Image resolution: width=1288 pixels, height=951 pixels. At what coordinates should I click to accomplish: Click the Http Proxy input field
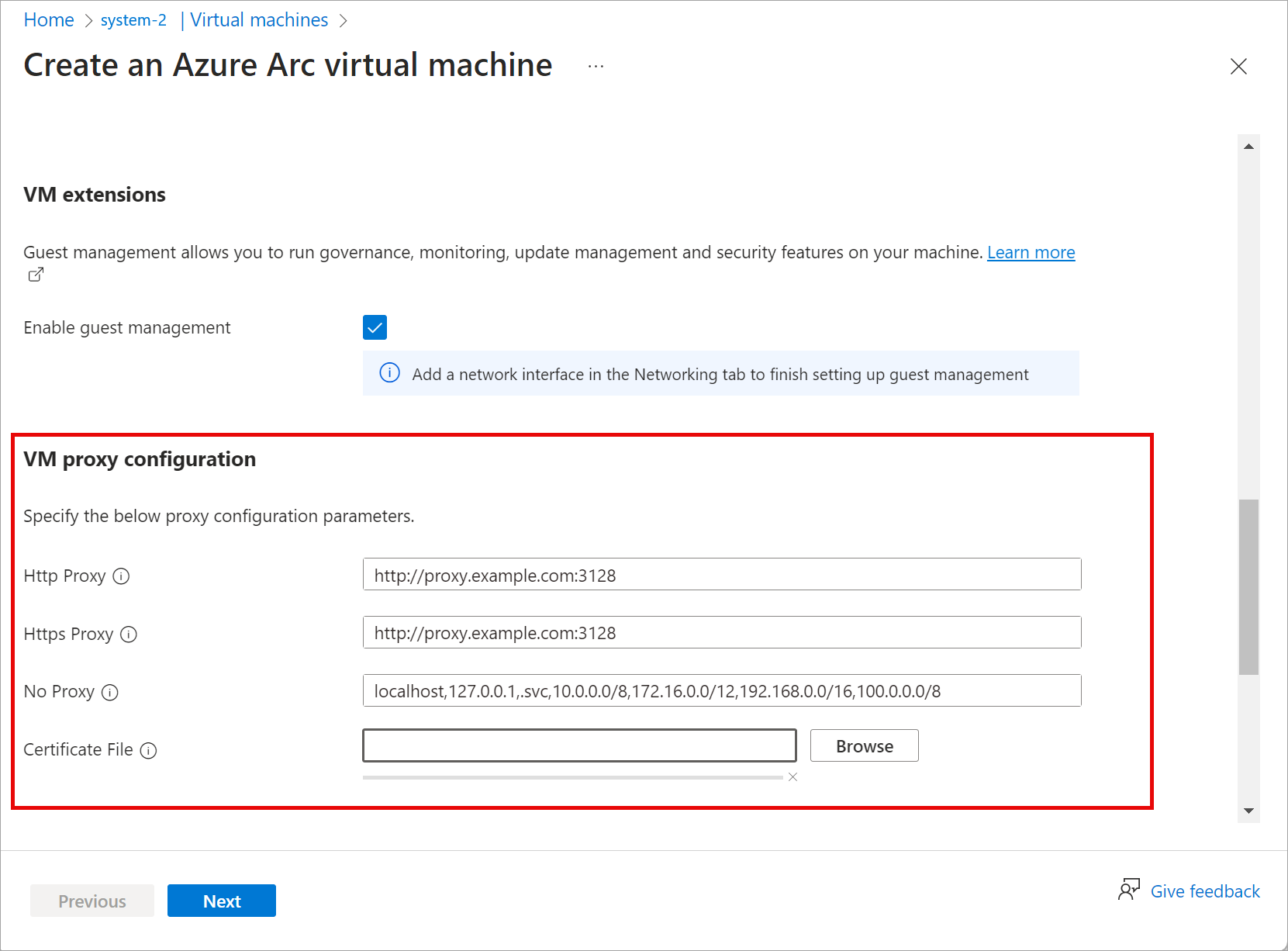pyautogui.click(x=720, y=575)
